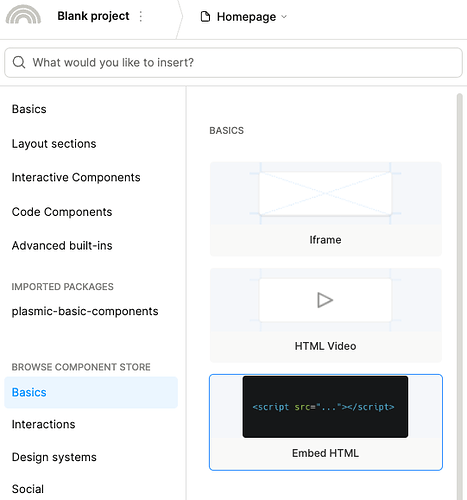Viewport: 467px width, 500px height.
Task: Select highlighted Basics in component store
Action: [91, 392]
